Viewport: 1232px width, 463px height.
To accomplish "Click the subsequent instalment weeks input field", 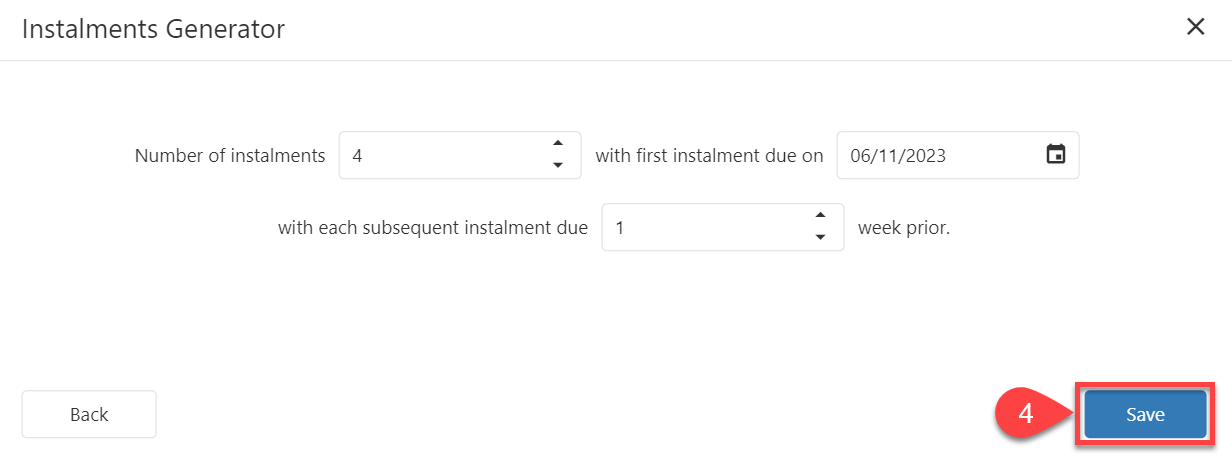I will pos(700,228).
